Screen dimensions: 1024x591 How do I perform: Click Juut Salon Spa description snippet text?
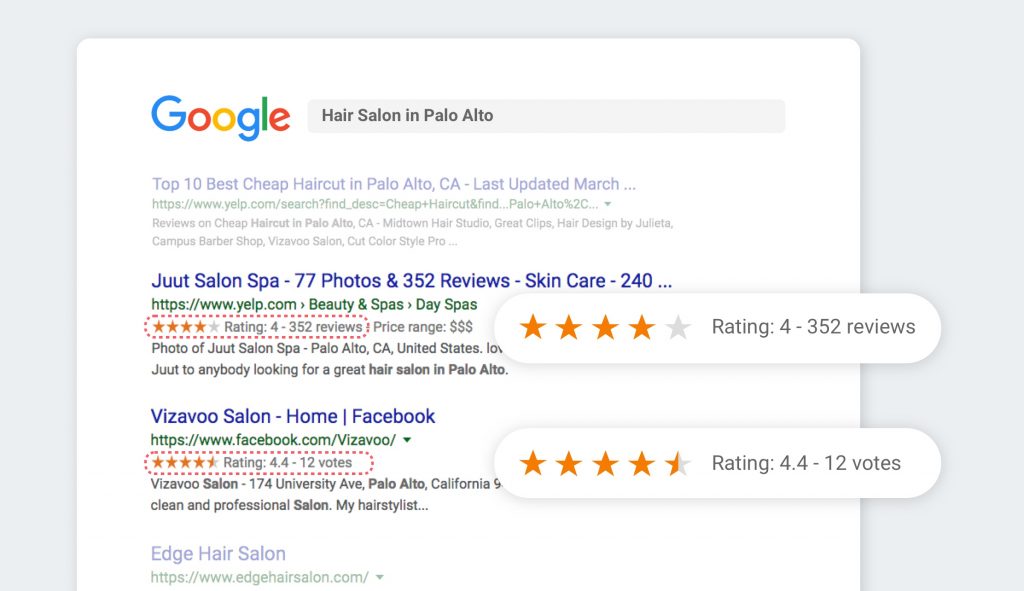coord(329,359)
